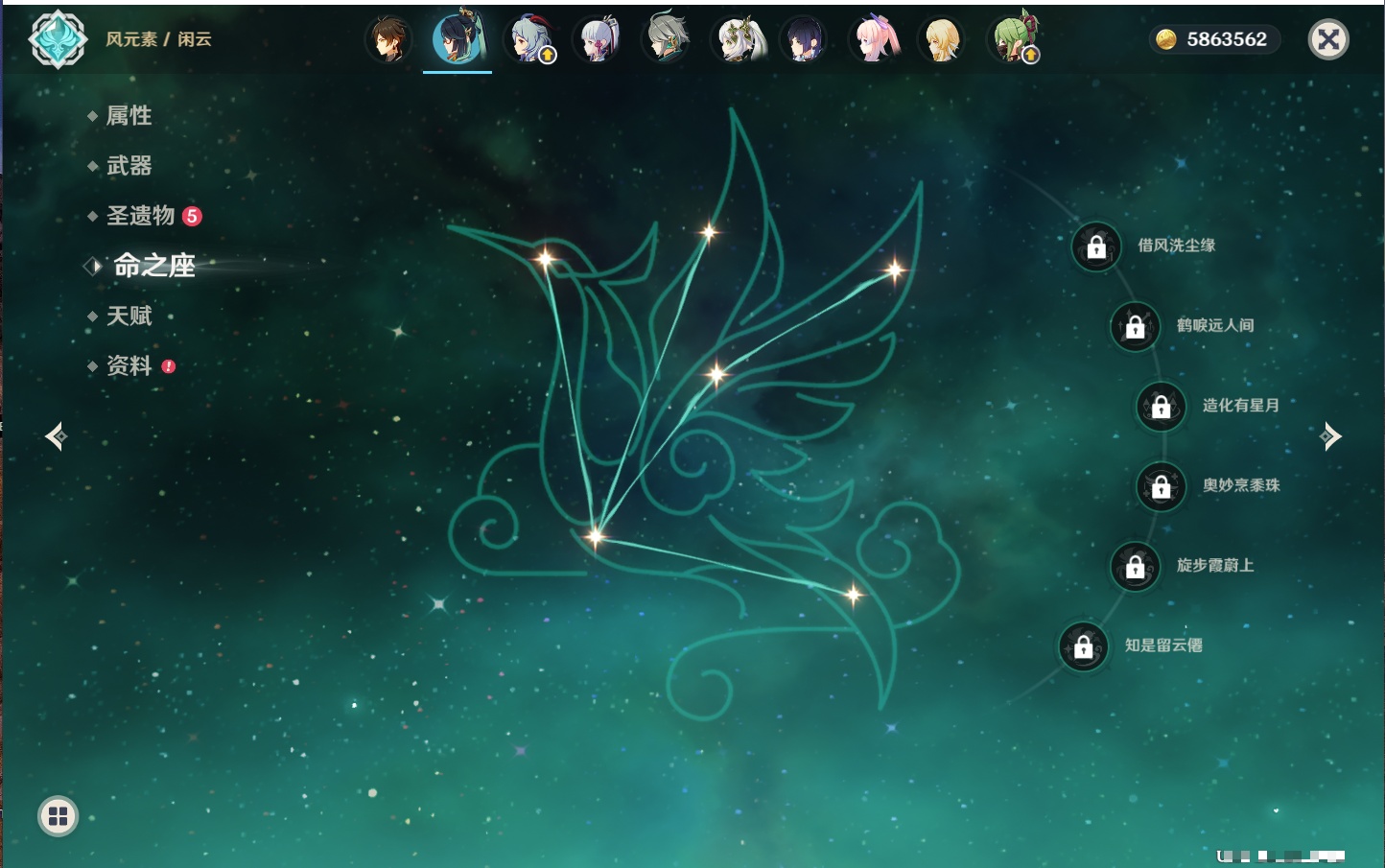The height and width of the screenshot is (868, 1385).
Task: Select the grey-haired Alhaitham character avatar
Action: pos(666,38)
